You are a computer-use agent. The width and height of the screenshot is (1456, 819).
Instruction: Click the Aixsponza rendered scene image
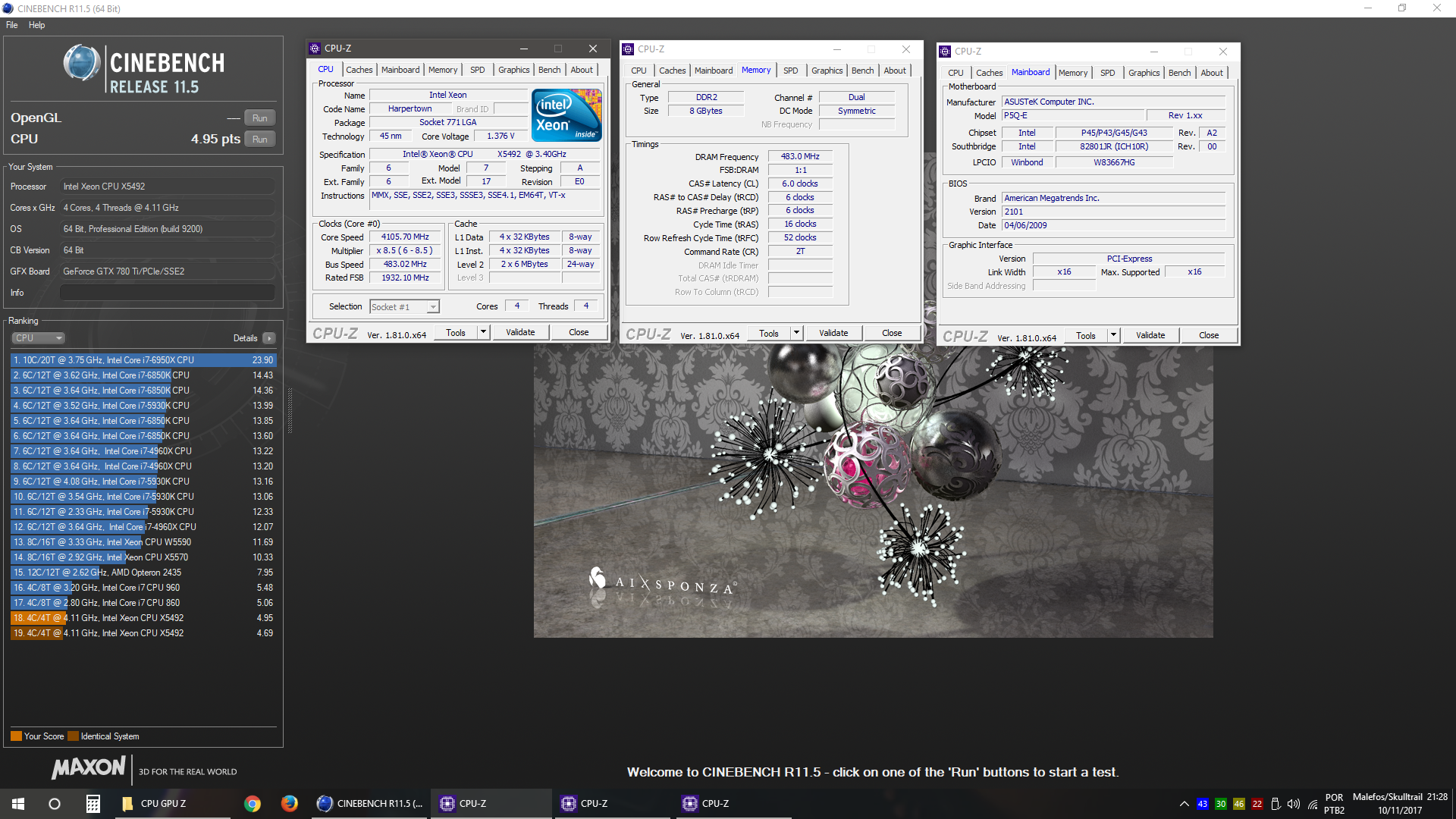(x=873, y=491)
